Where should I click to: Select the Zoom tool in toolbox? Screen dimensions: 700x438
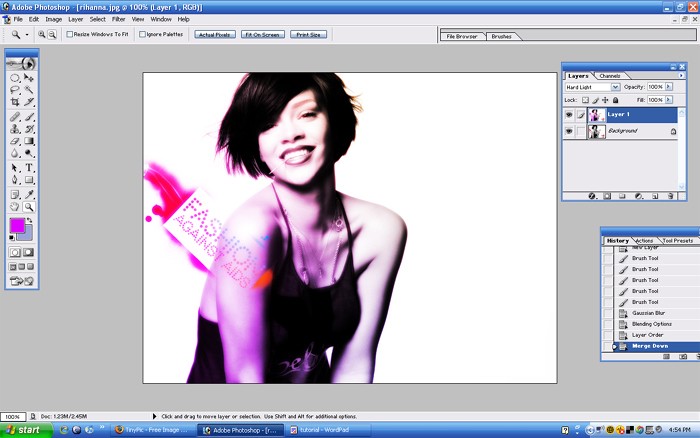[29, 207]
